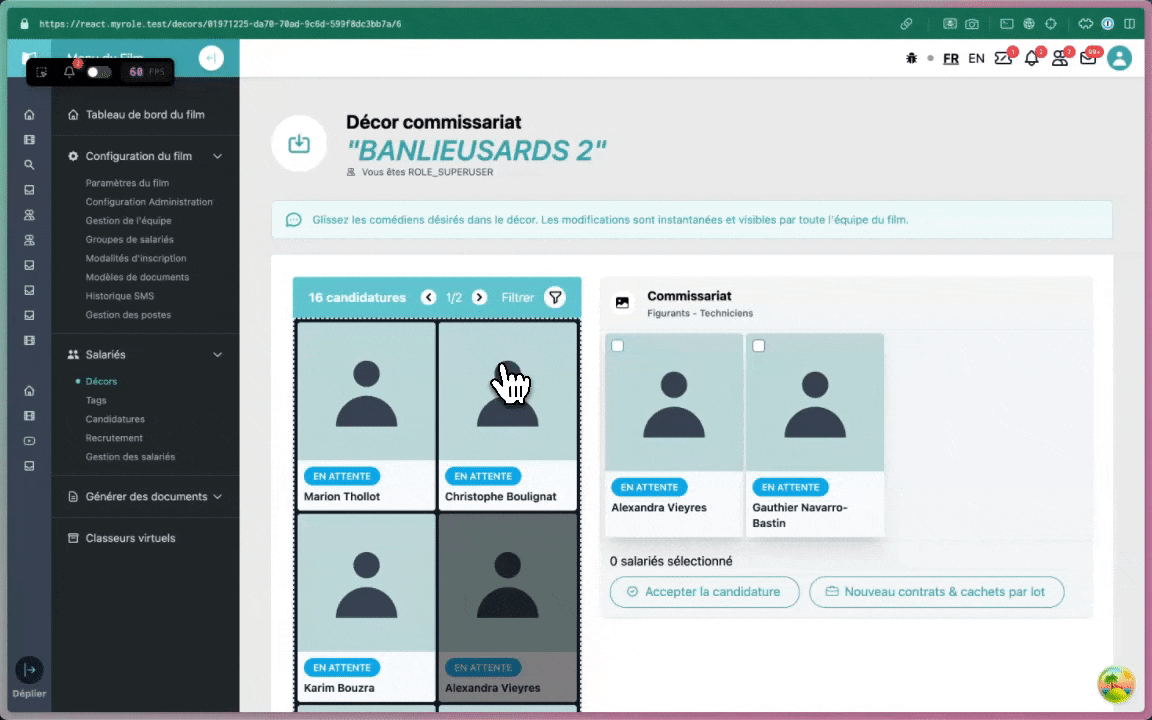Screen dimensions: 1152x720
Task: Check the checkbox on Alexandra Vieyres card
Action: tap(617, 345)
